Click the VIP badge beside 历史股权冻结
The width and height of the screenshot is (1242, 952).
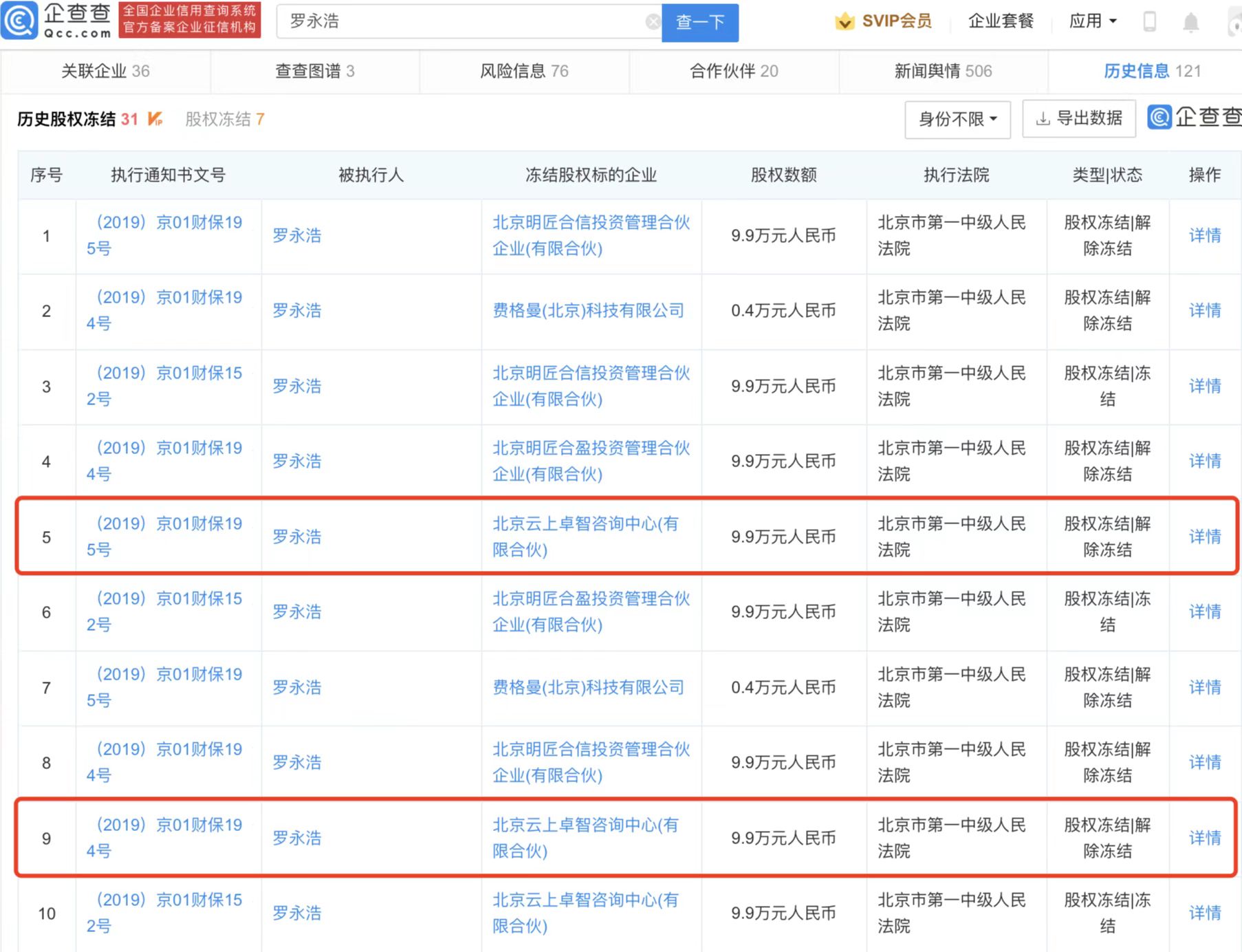coord(155,119)
